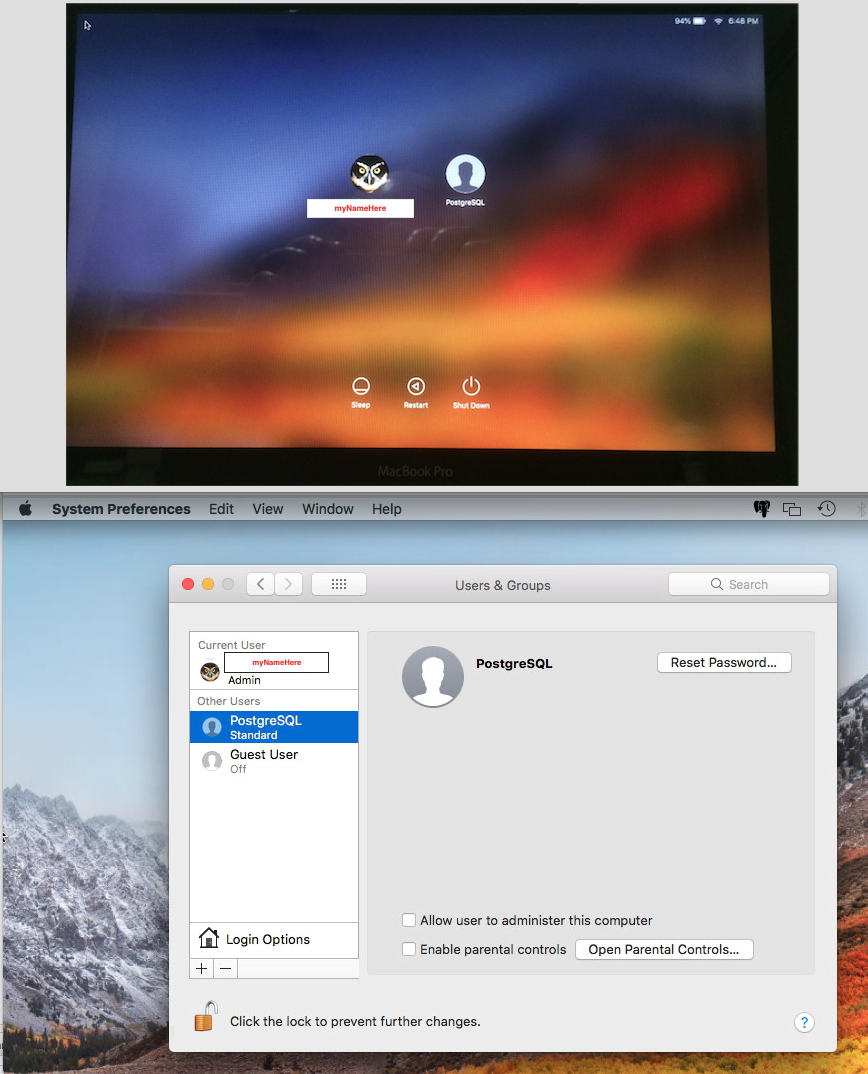Click Open Parental Controls button
This screenshot has height=1074, width=868.
[664, 950]
